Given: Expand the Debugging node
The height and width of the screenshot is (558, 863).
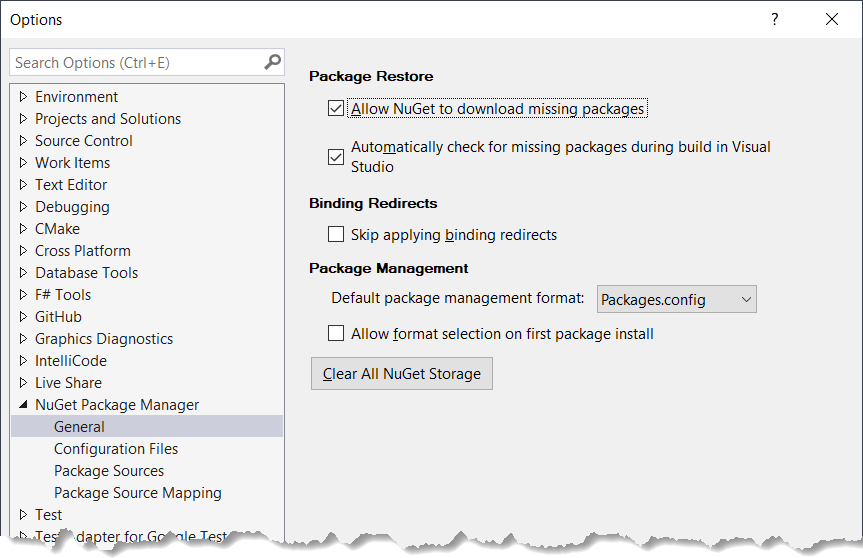Looking at the screenshot, I should coord(23,207).
